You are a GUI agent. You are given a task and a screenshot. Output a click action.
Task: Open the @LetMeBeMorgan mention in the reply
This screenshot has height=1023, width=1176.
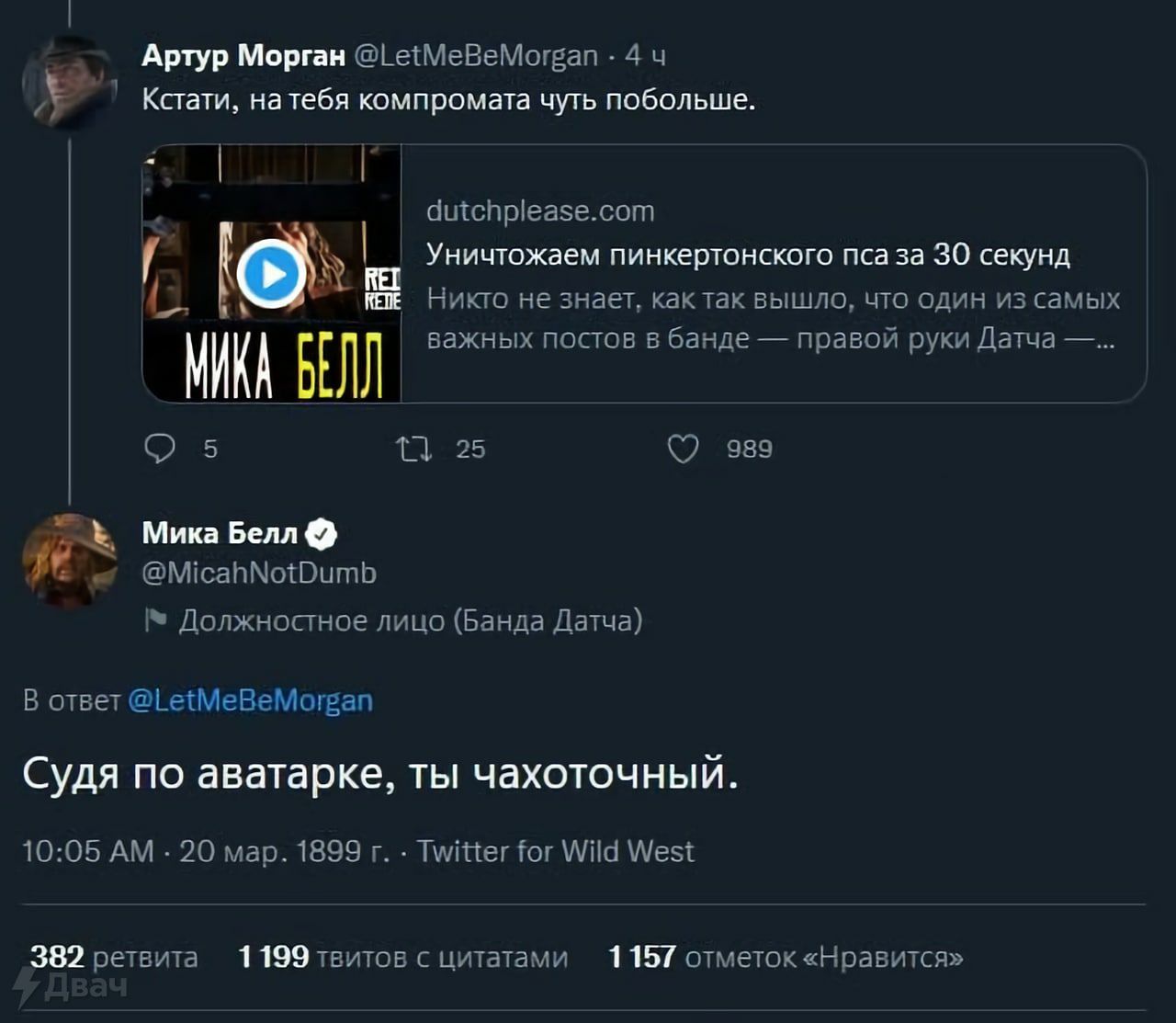coord(250,700)
